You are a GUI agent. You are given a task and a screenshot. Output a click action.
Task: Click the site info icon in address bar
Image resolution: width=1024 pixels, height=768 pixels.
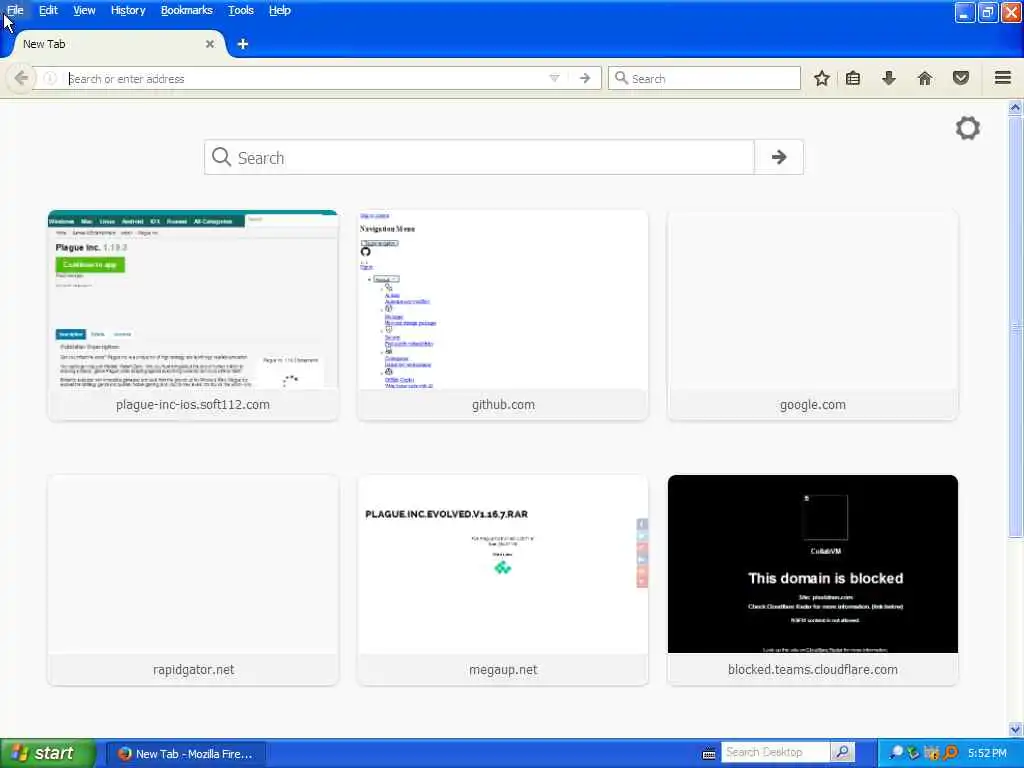pos(50,78)
